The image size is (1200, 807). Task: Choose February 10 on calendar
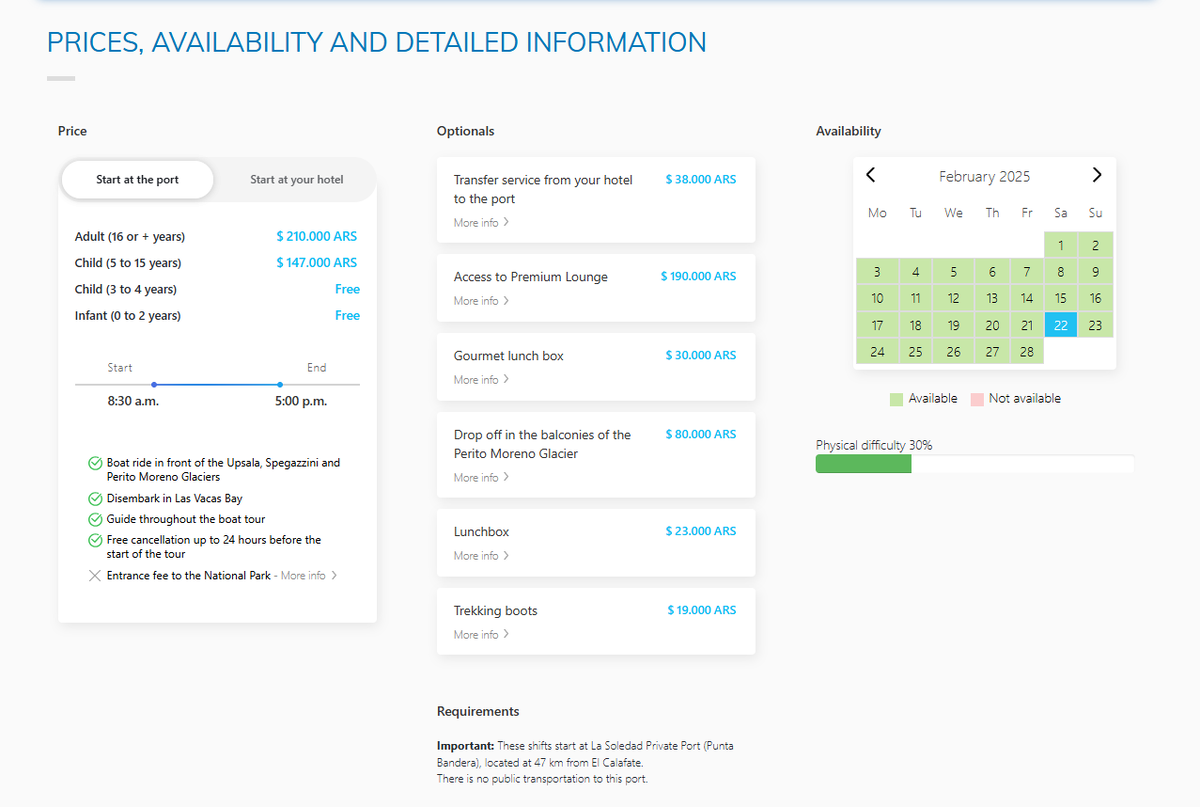click(877, 298)
